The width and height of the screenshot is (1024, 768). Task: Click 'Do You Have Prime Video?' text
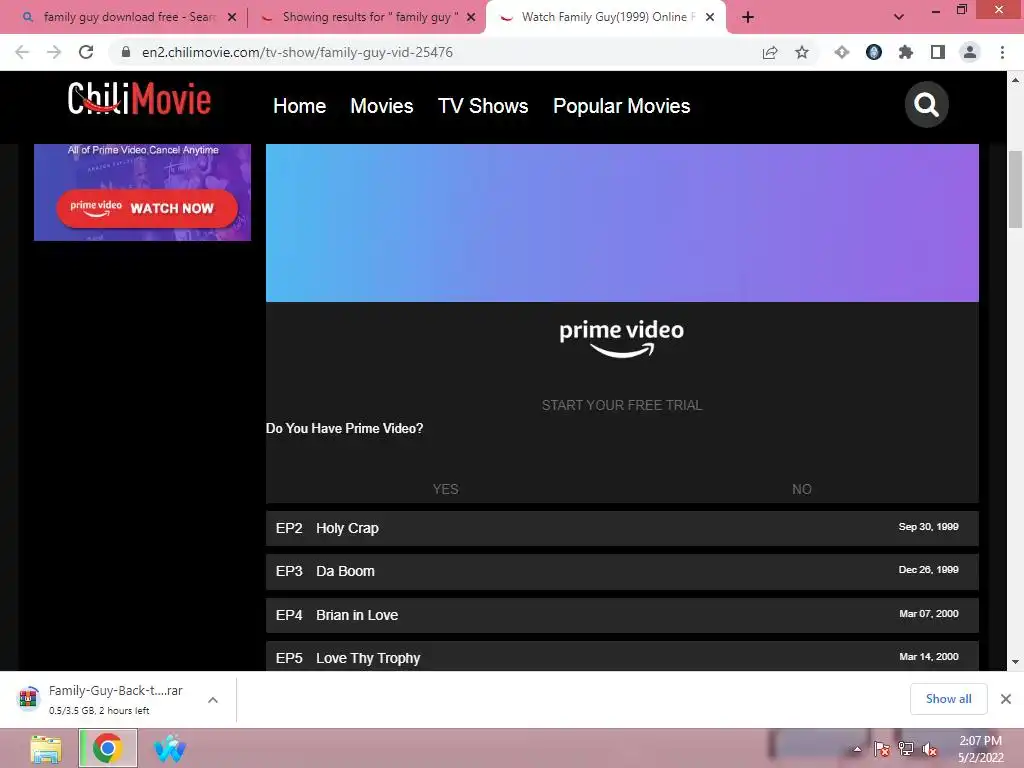point(344,428)
